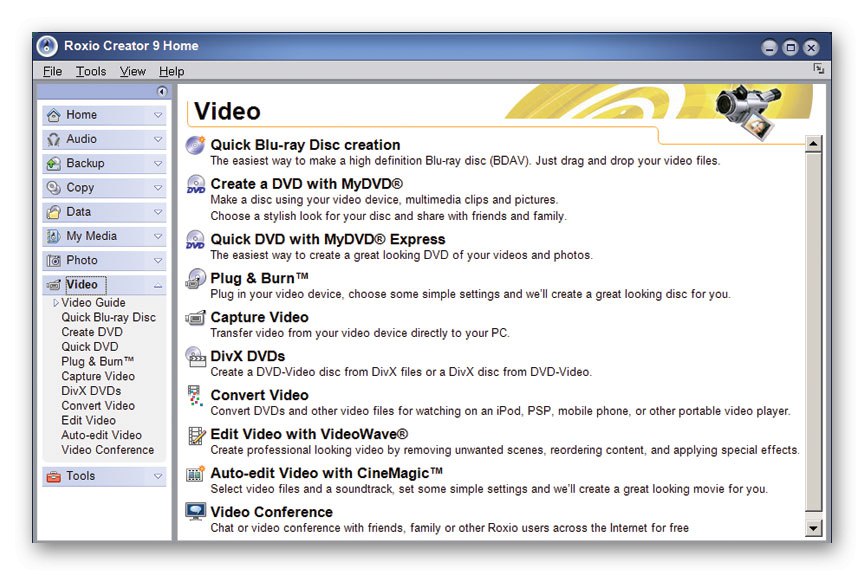Open Video Guide in the sidebar
The image size is (864, 575).
coord(93,303)
